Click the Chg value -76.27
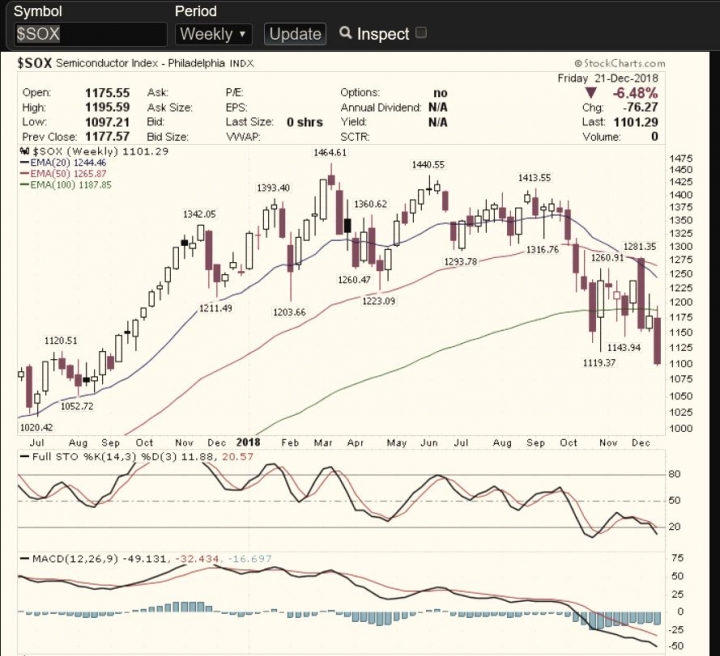 640,107
